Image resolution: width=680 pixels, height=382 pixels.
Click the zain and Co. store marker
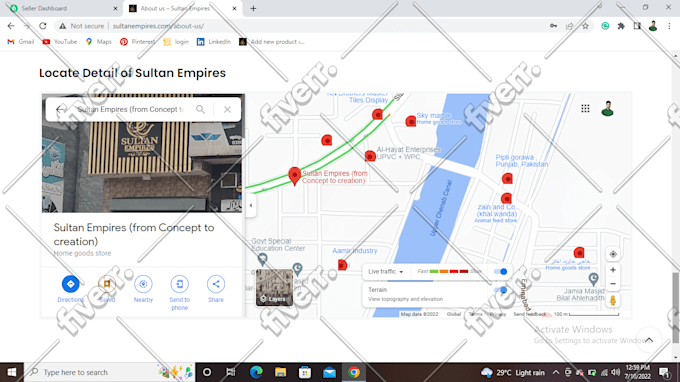506,199
